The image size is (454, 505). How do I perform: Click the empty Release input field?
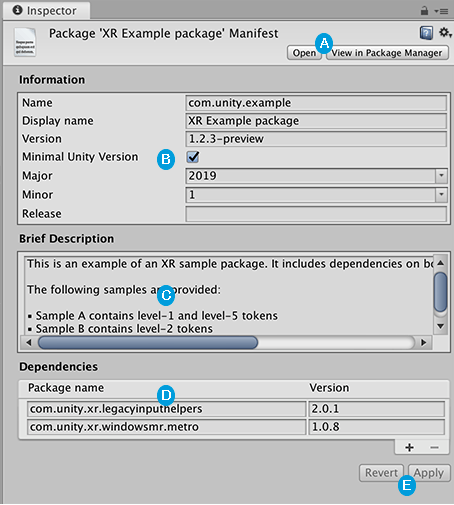pyautogui.click(x=316, y=214)
